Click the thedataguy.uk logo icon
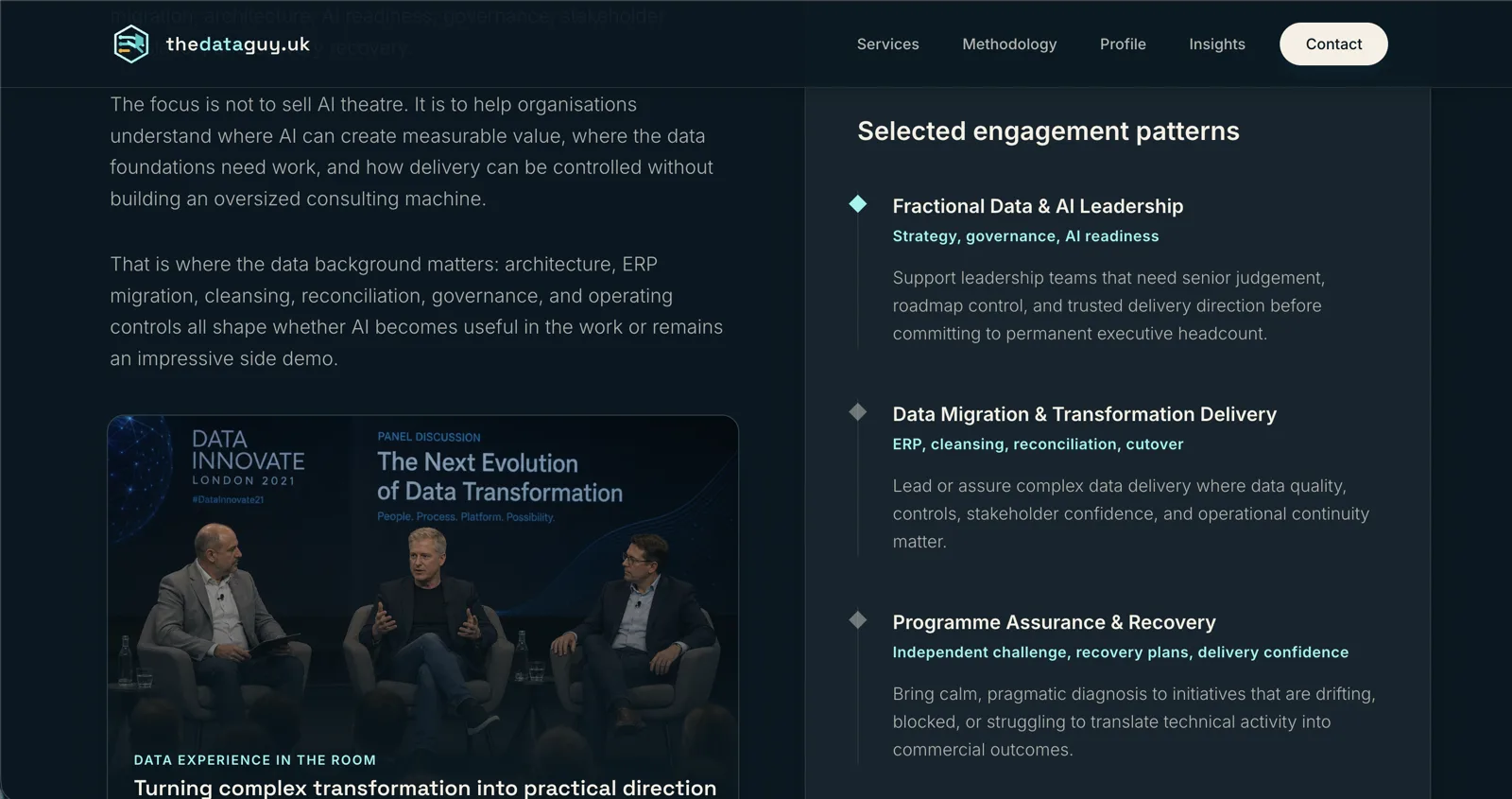 click(x=131, y=44)
